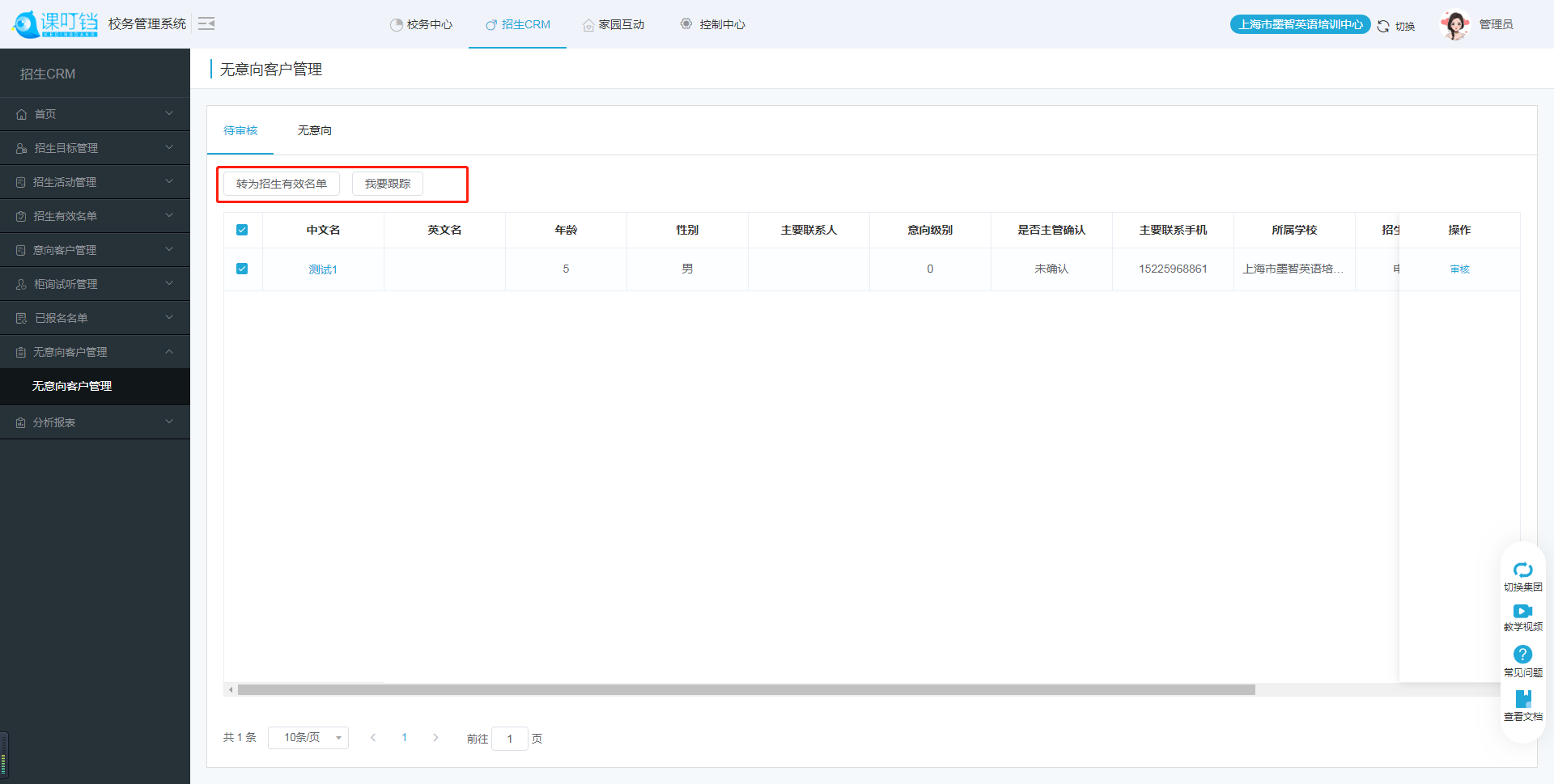Open the 查看文档 document icon
This screenshot has height=784, width=1554.
tap(1522, 698)
